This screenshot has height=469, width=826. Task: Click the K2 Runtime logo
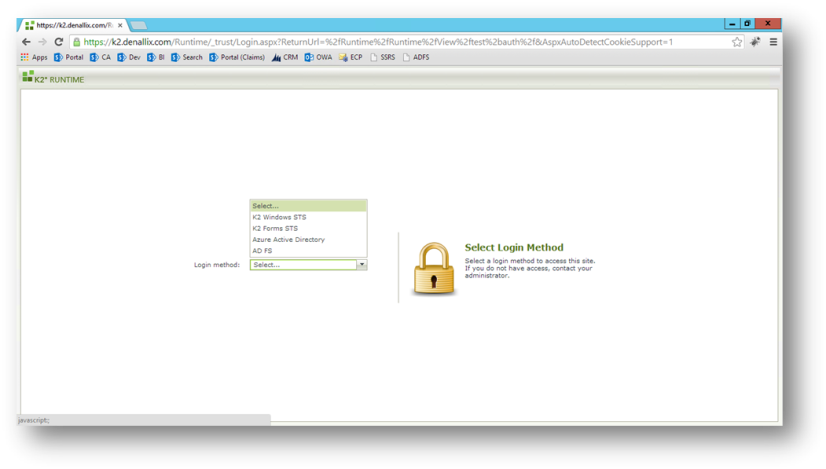[53, 79]
